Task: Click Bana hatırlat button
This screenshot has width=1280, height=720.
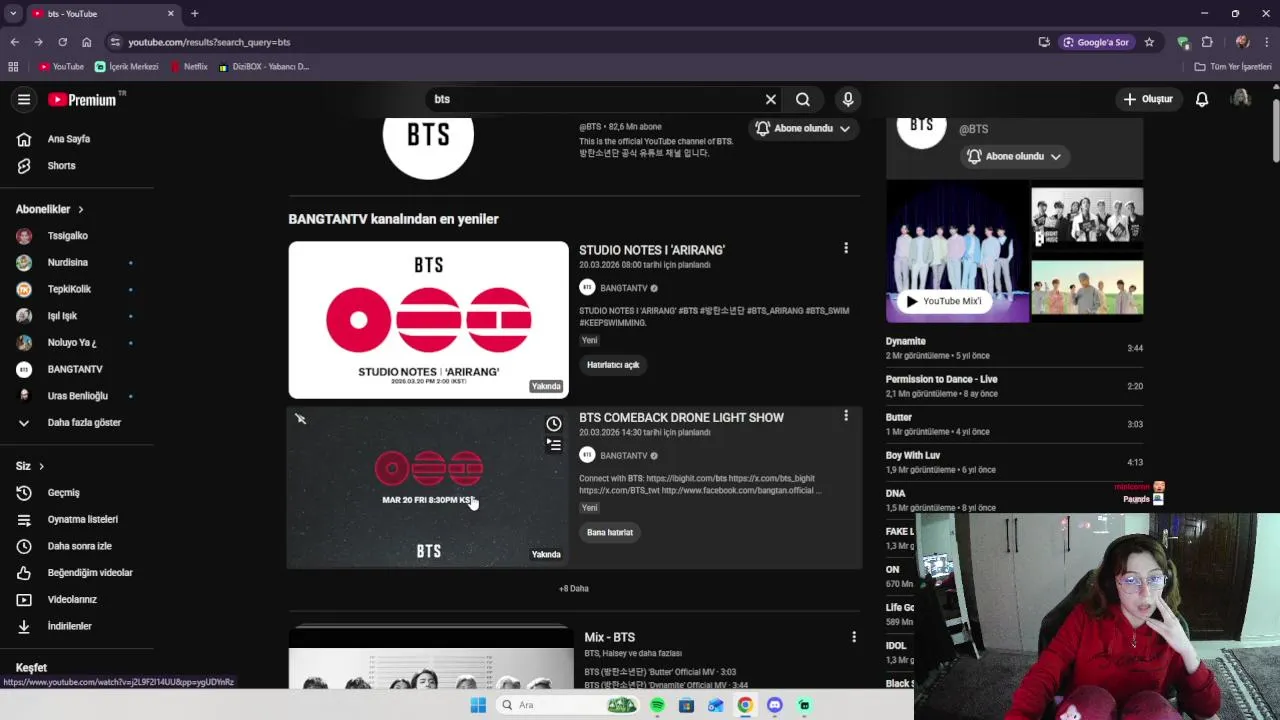Action: (x=610, y=533)
